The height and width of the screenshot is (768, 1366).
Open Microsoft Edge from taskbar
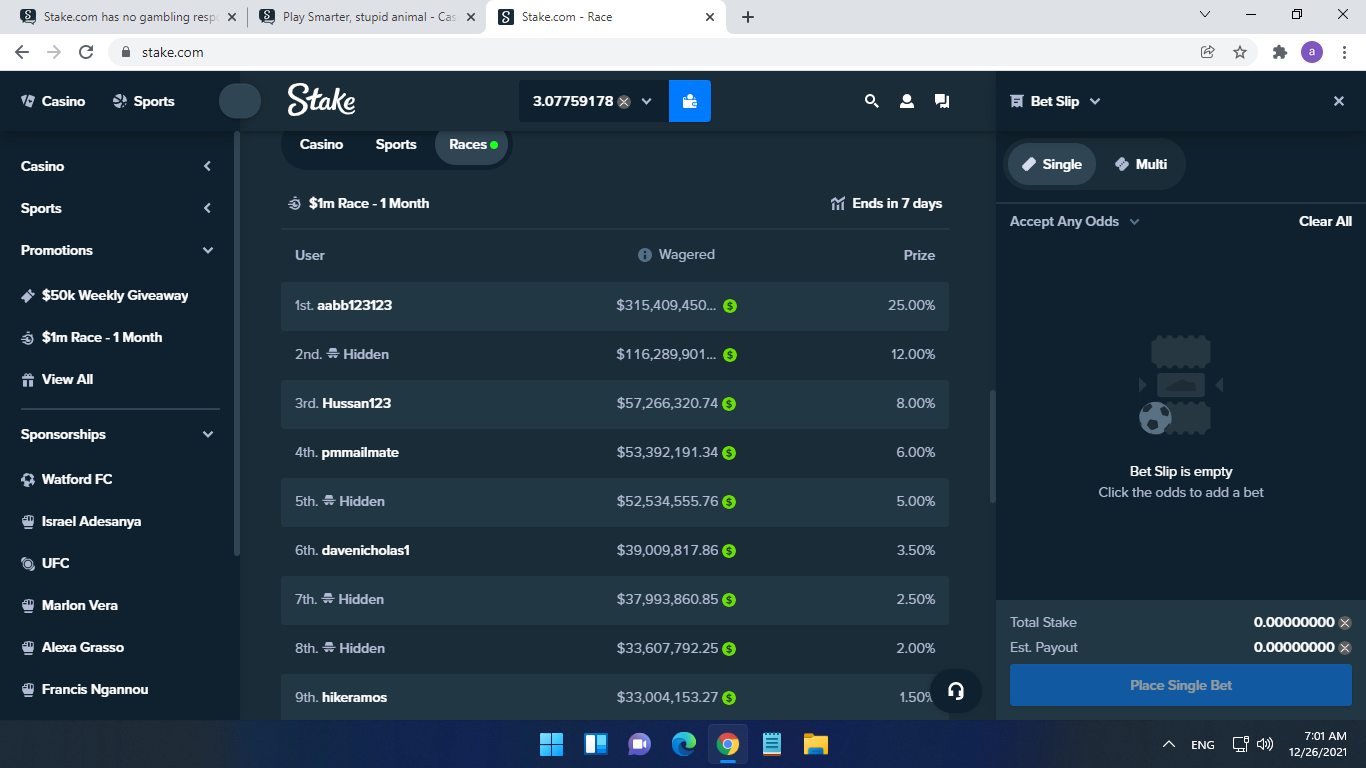pyautogui.click(x=684, y=744)
